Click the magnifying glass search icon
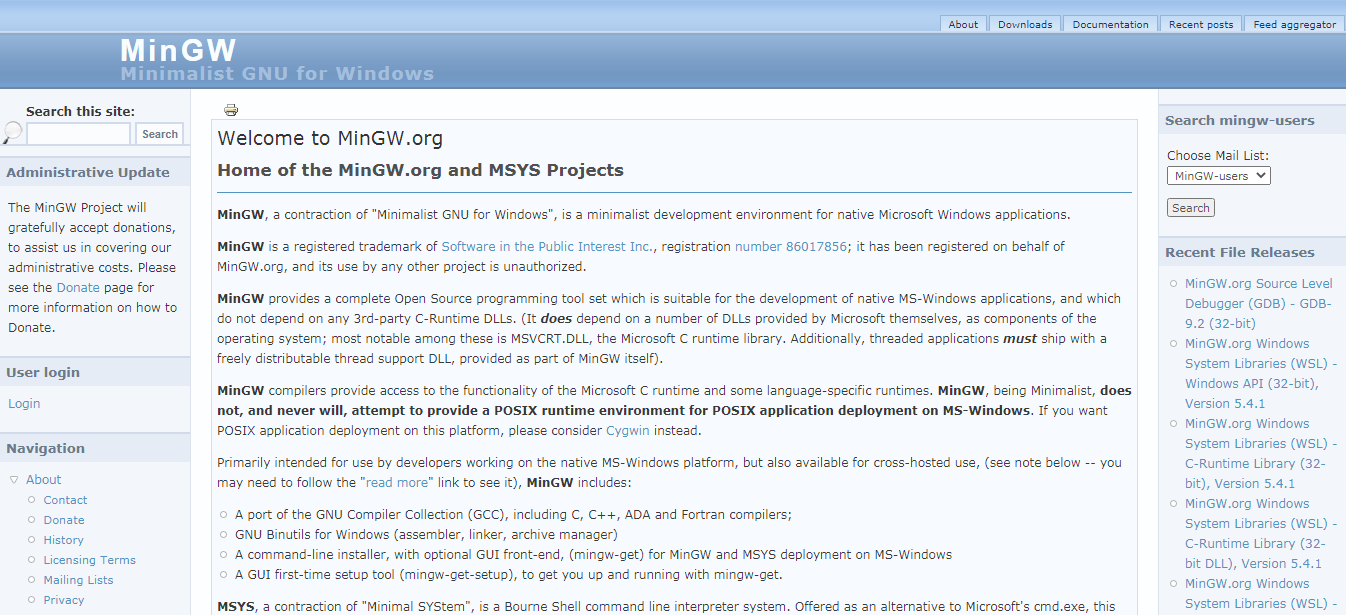Screen dimensions: 1346x615 pyautogui.click(x=13, y=132)
